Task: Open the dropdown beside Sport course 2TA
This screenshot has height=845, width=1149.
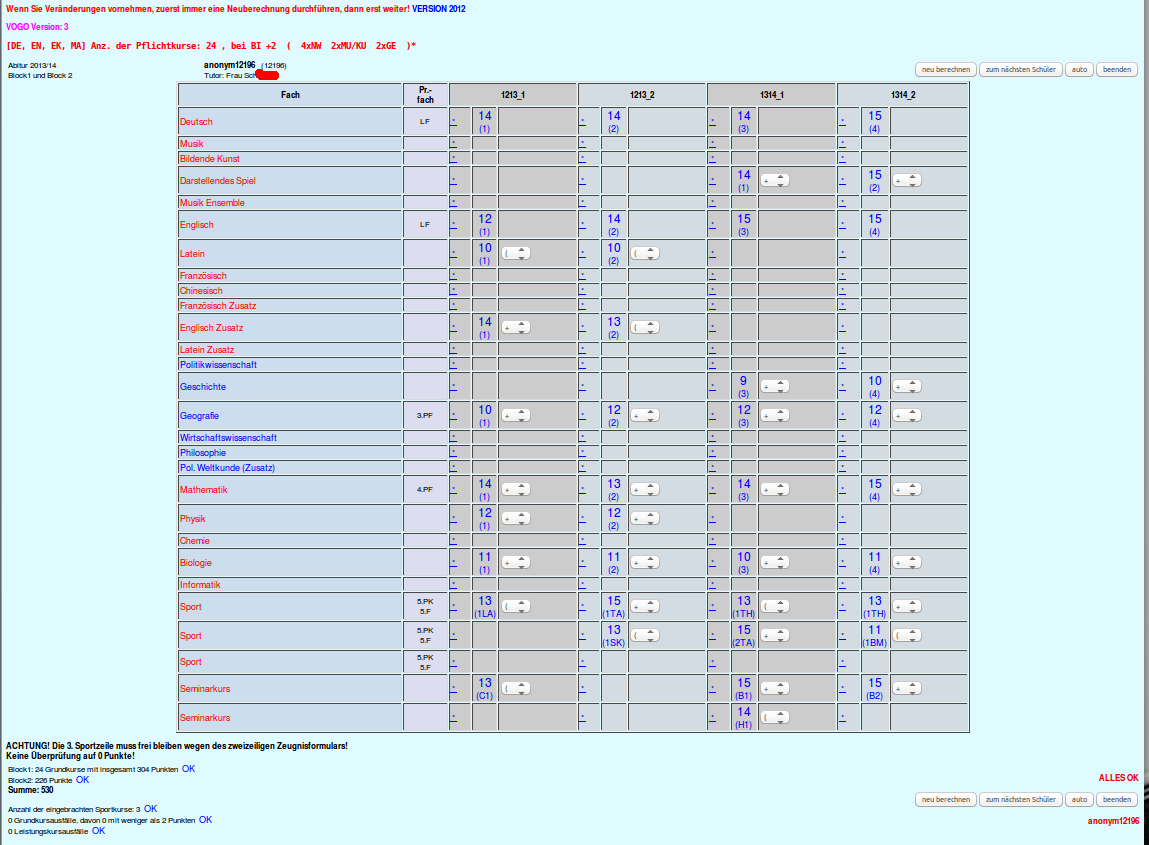Action: pyautogui.click(x=775, y=635)
